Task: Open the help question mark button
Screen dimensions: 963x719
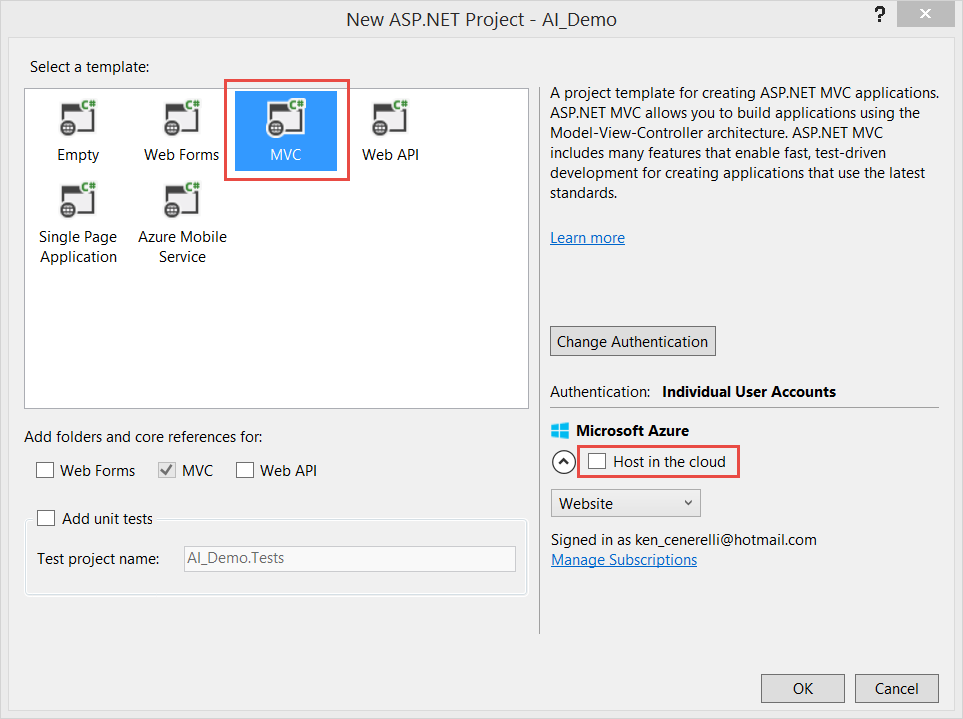Action: click(x=879, y=15)
